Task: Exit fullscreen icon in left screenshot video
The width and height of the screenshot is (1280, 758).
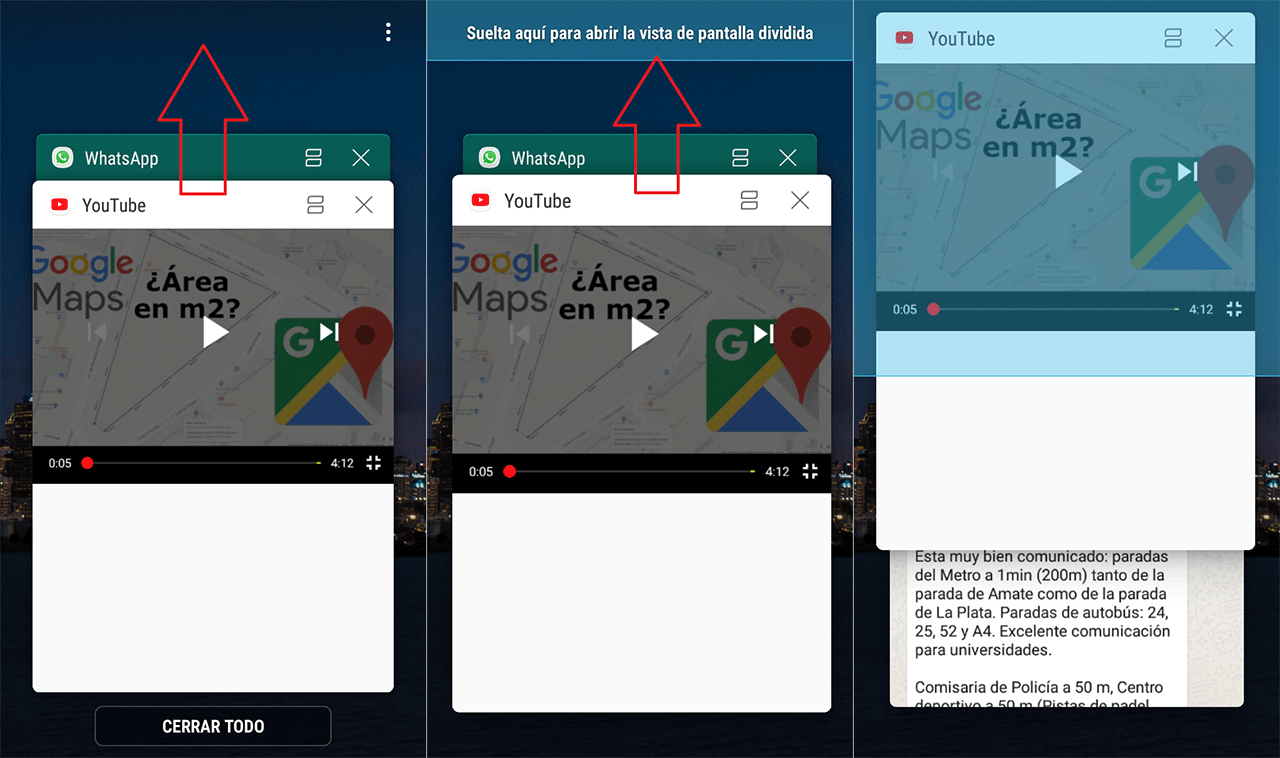Action: (374, 463)
